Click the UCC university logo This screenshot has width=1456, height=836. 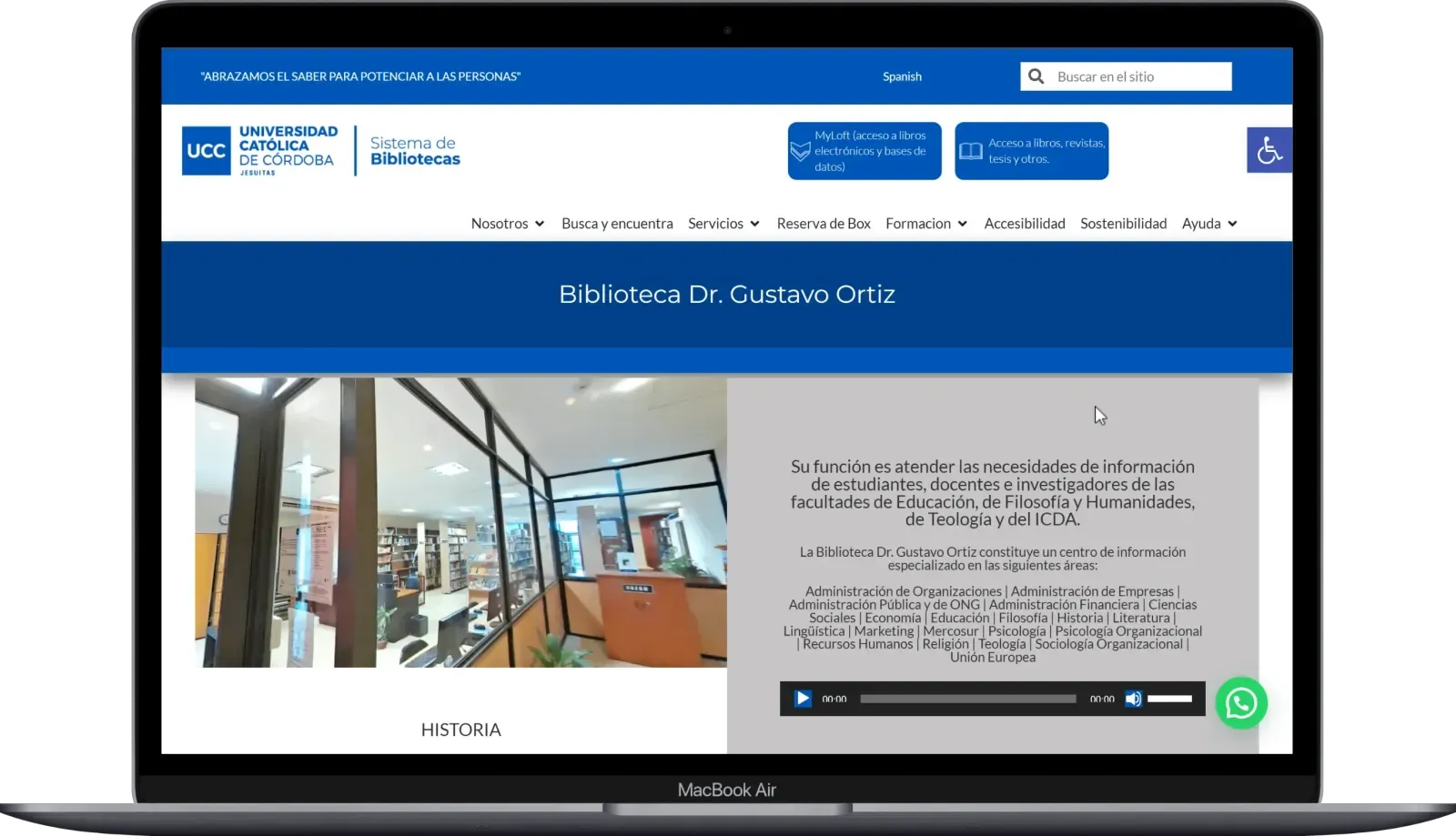[x=260, y=151]
